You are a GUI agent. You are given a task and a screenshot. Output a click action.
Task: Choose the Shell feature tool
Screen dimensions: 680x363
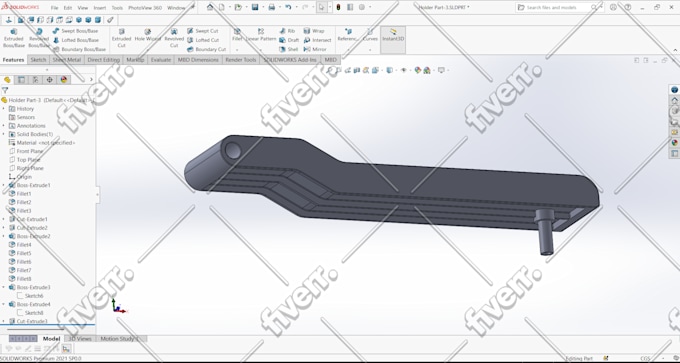pyautogui.click(x=289, y=49)
